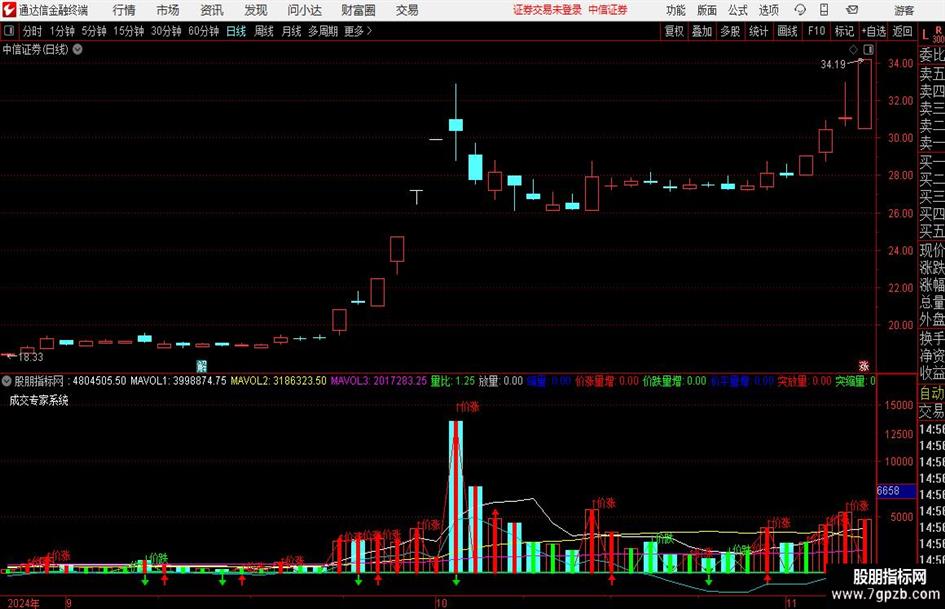This screenshot has width=945, height=609.
Task: Open F10 company info
Action: [817, 31]
